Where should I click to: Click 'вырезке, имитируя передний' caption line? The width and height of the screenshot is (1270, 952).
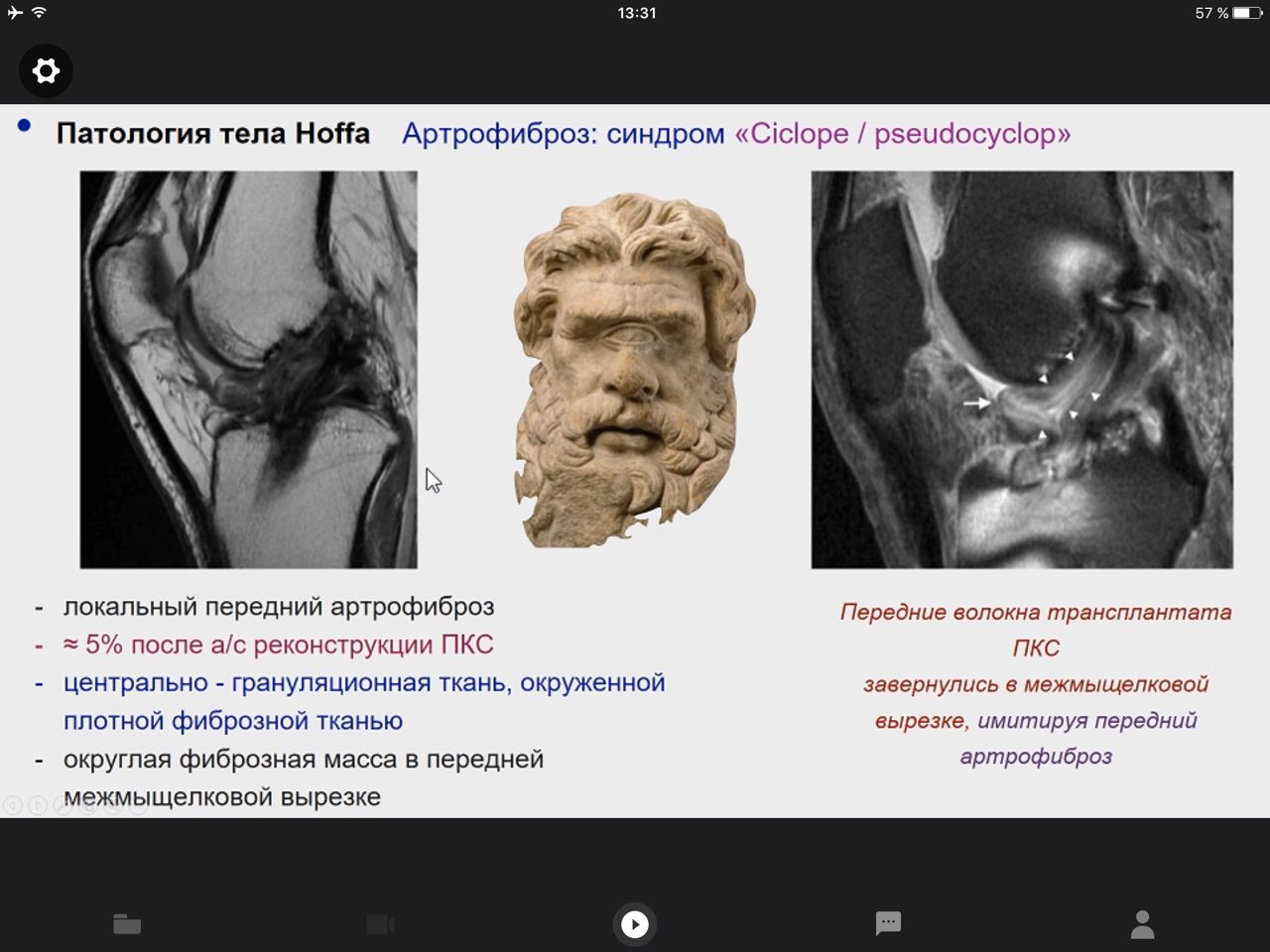[x=1036, y=720]
